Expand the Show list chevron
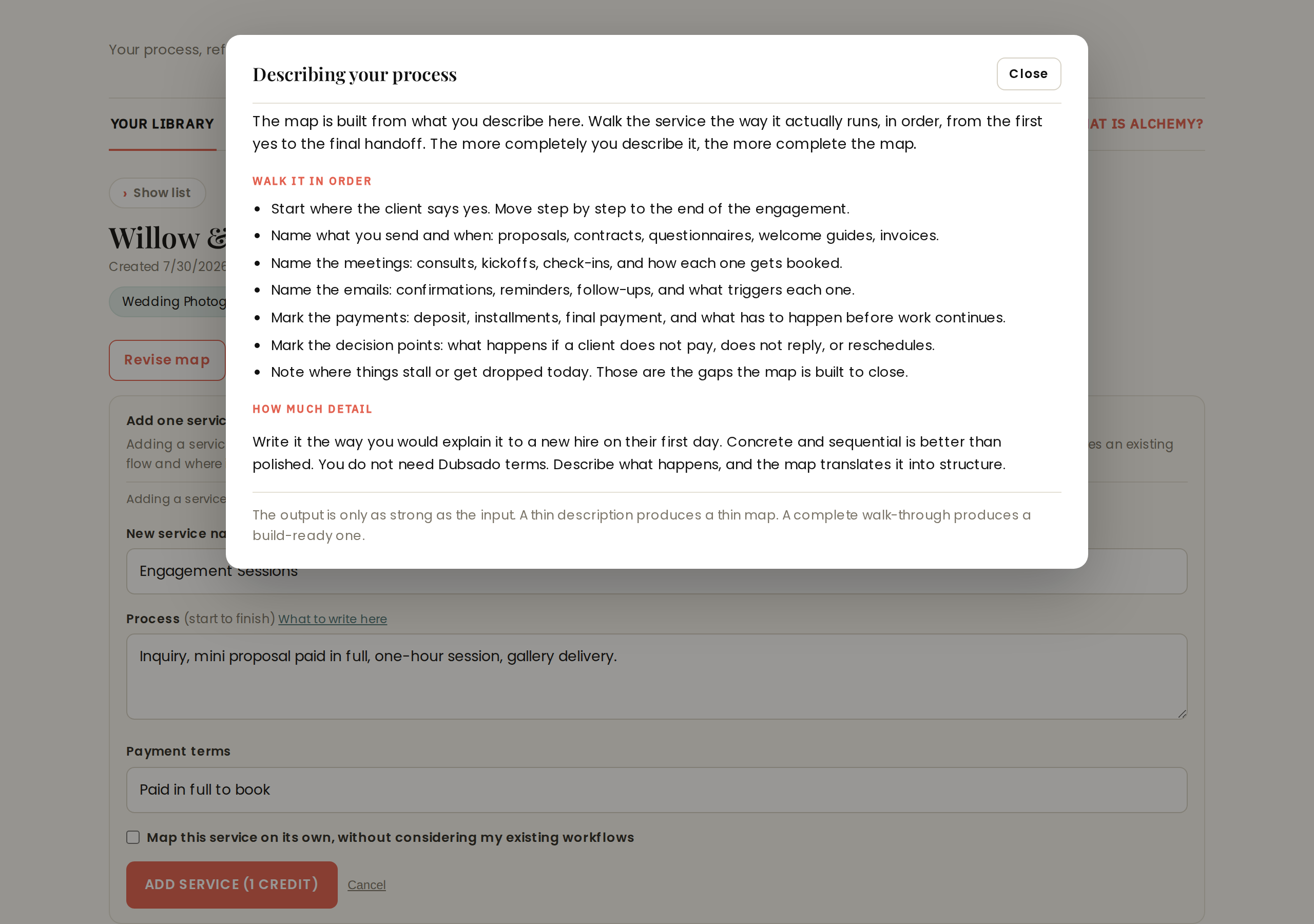Viewport: 1314px width, 924px height. click(x=158, y=193)
